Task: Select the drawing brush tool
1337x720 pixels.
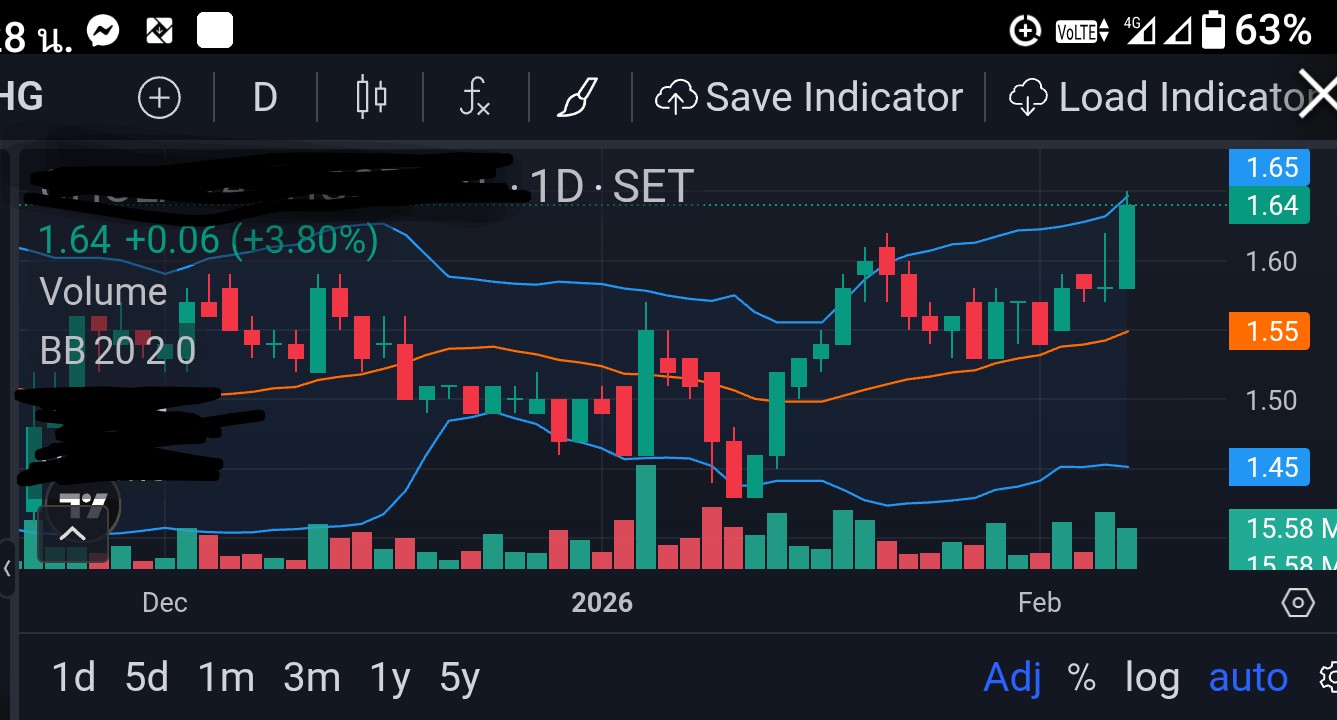Action: click(577, 98)
